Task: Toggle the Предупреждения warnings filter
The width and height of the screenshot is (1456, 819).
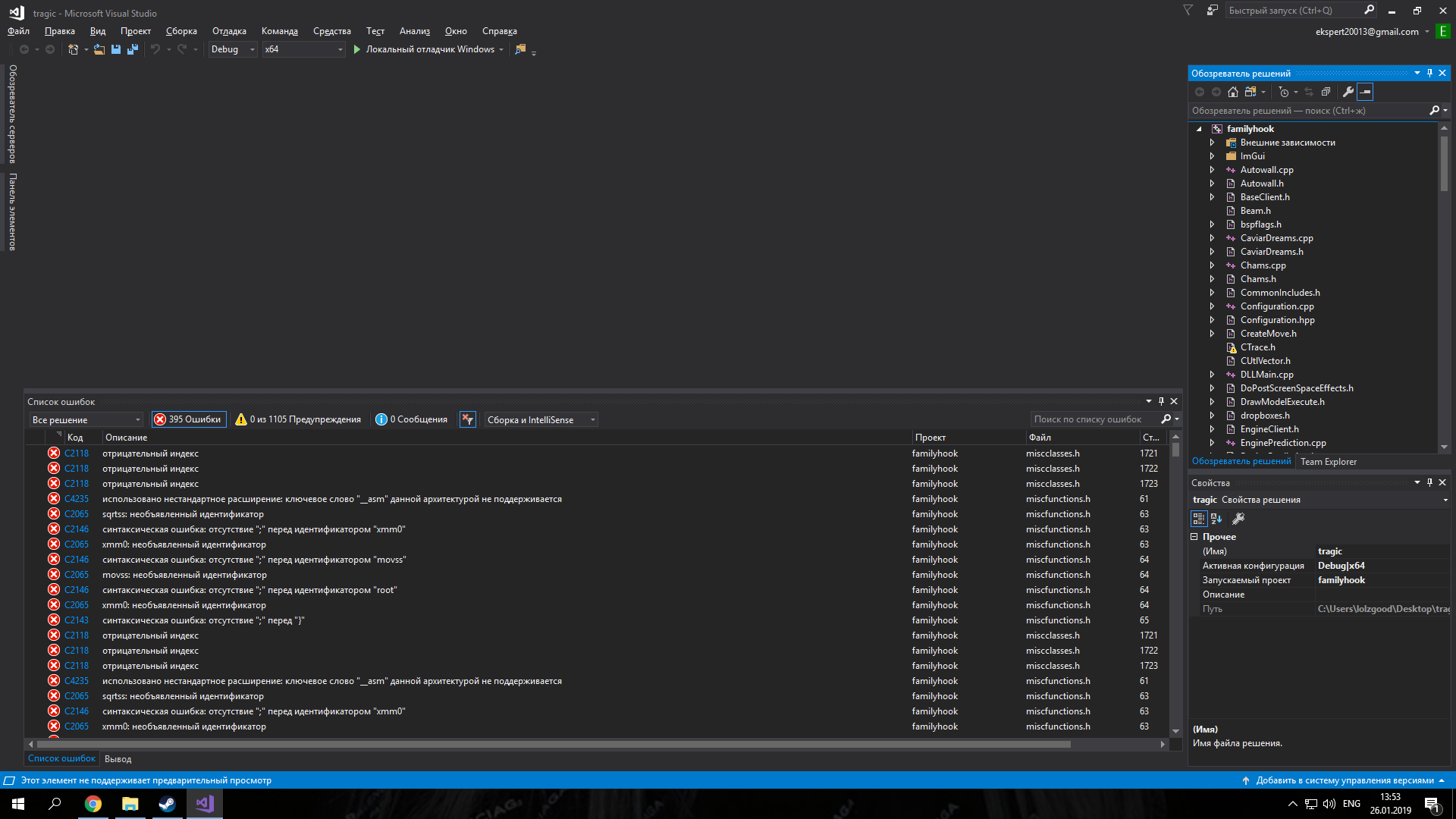Action: click(298, 419)
